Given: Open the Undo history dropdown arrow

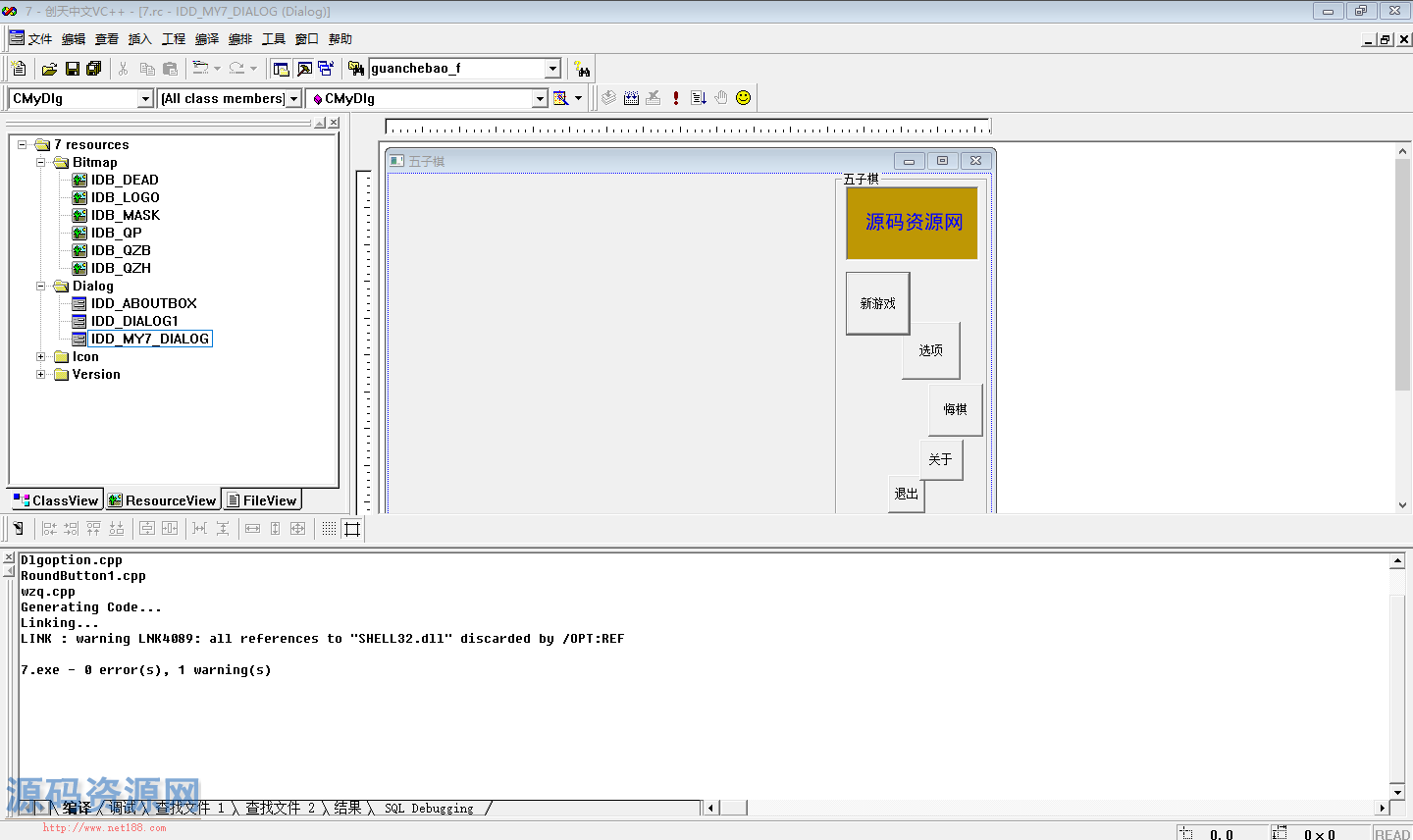Looking at the screenshot, I should (217, 69).
